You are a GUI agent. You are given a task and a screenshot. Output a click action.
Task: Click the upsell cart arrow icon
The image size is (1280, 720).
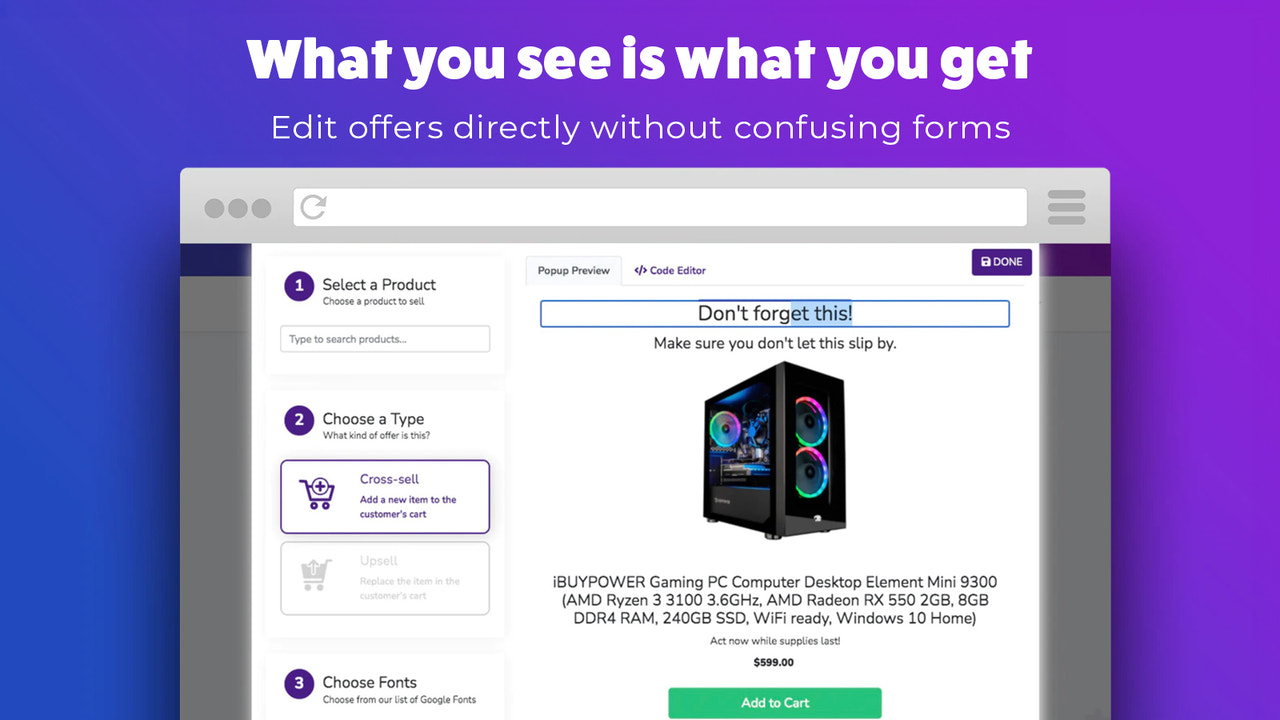[x=316, y=575]
